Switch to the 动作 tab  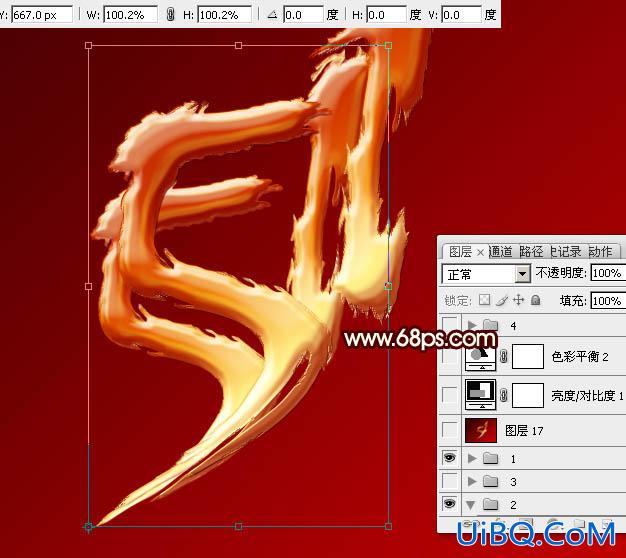pos(600,252)
